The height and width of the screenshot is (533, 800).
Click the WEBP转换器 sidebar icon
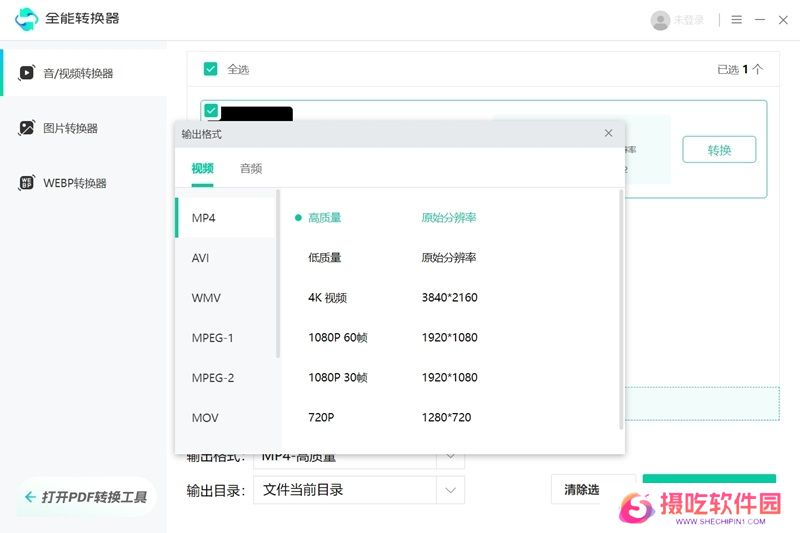point(27,183)
